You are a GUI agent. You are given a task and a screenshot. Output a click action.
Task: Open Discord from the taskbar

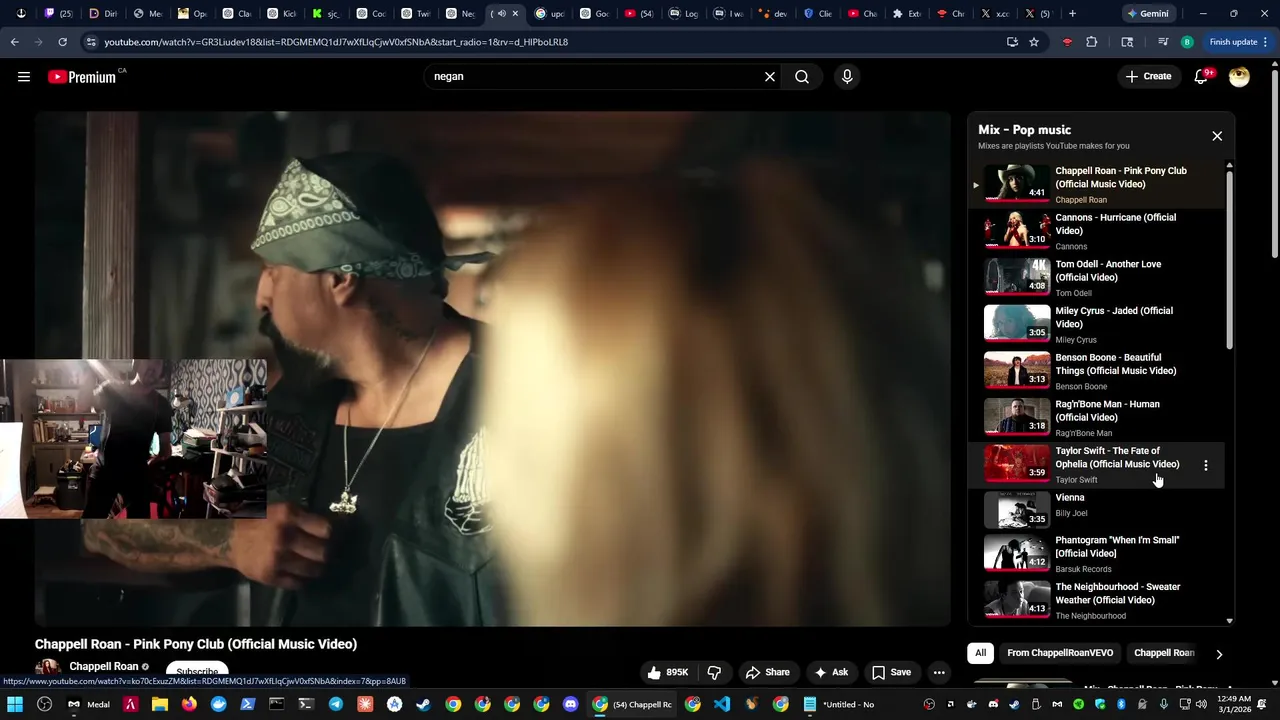pyautogui.click(x=570, y=704)
